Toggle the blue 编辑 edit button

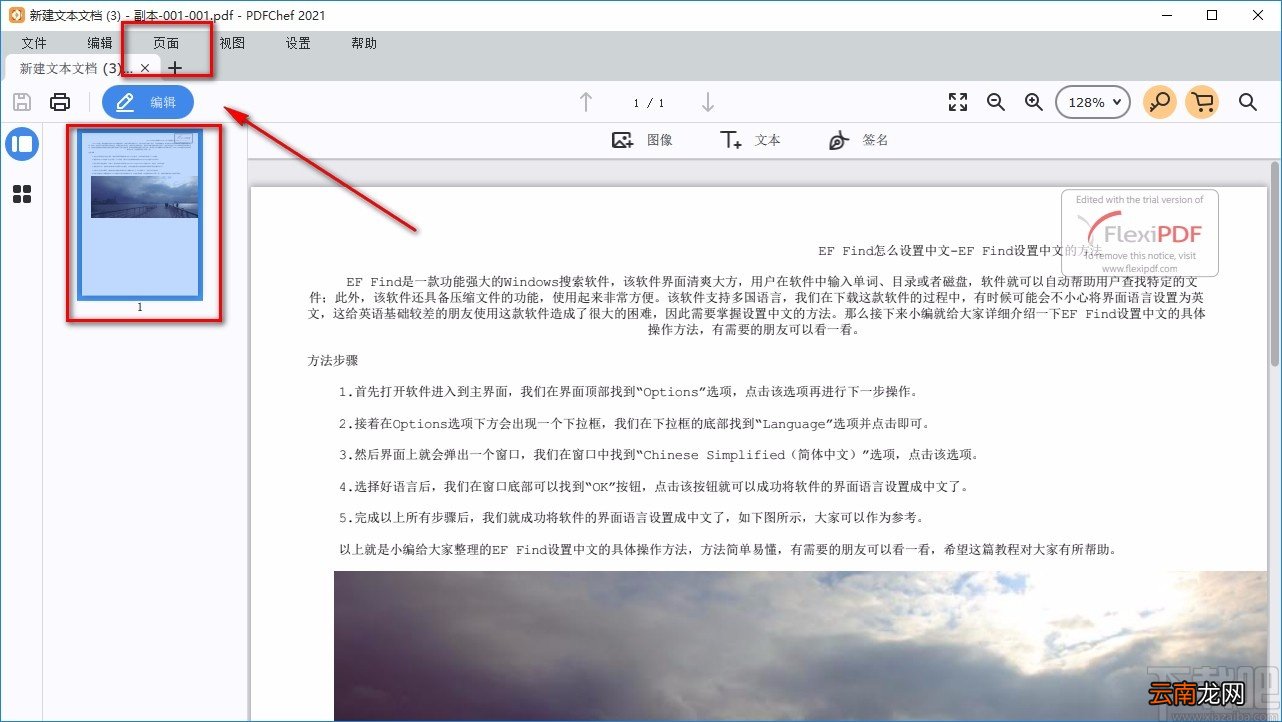click(148, 102)
